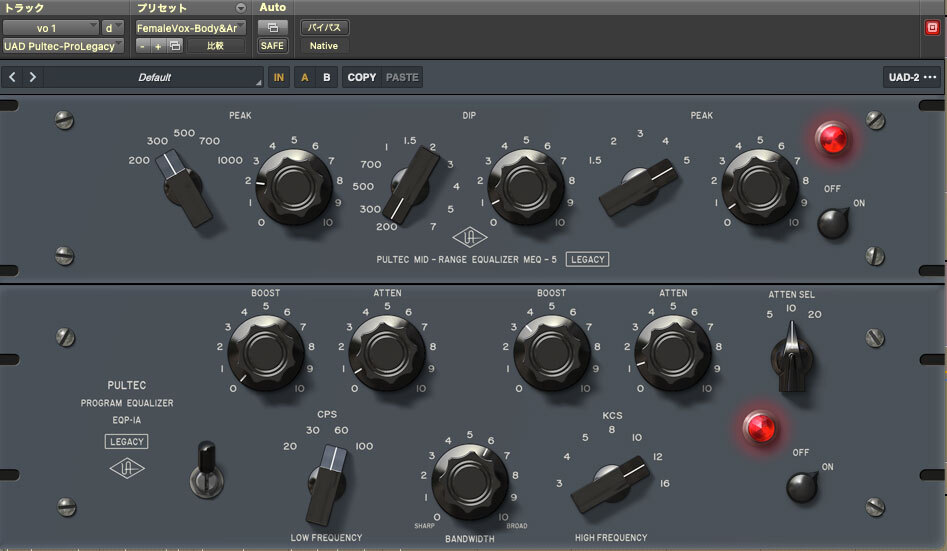Click the preset minus button
Screen dimensions: 947x551
[x=143, y=46]
